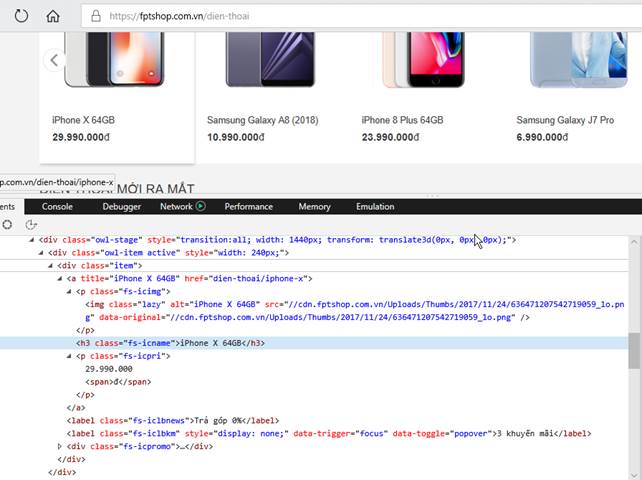The width and height of the screenshot is (642, 480).
Task: Select the label fs-iclbkm DOM line
Action: [329, 433]
